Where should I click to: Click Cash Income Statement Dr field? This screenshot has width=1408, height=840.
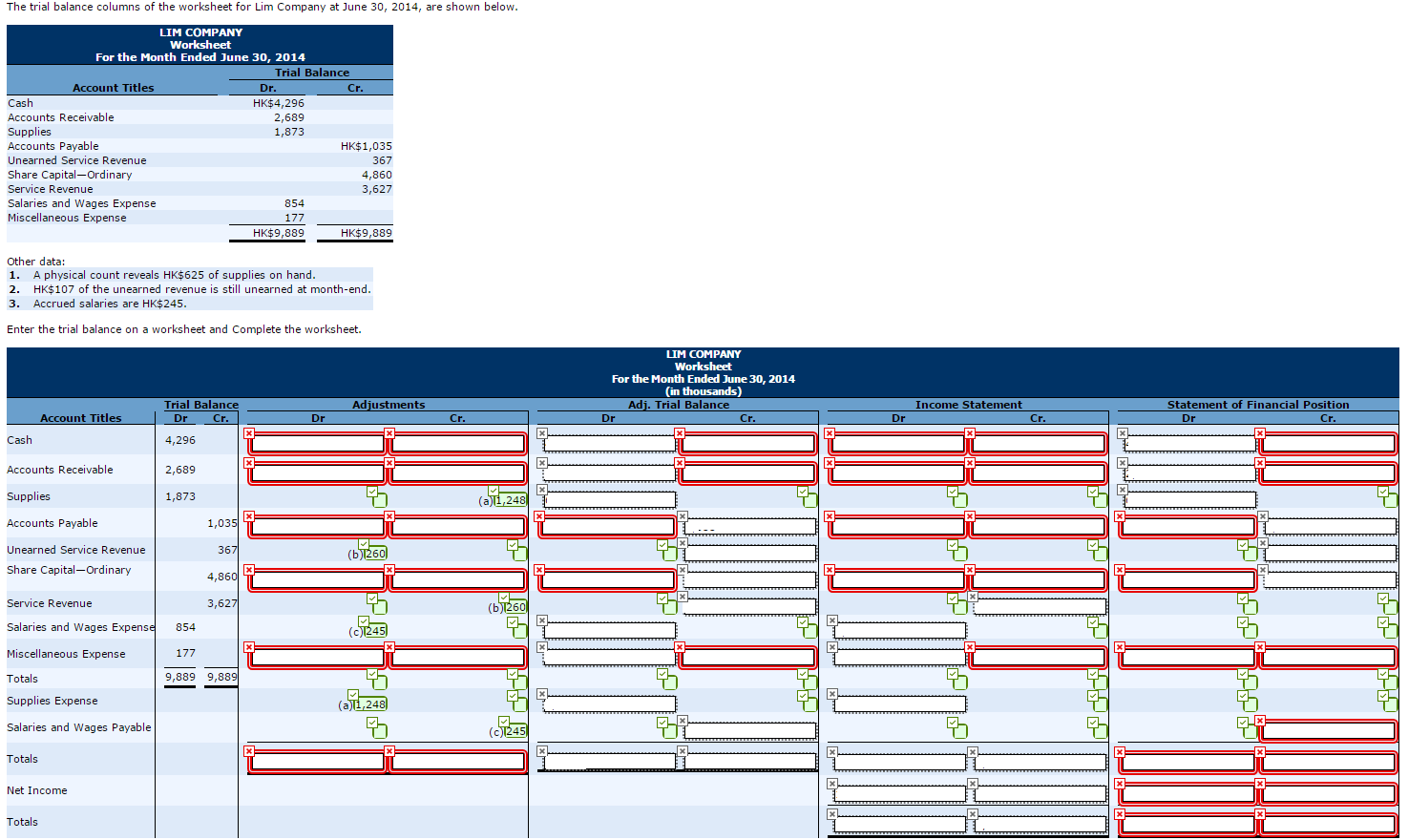click(898, 443)
